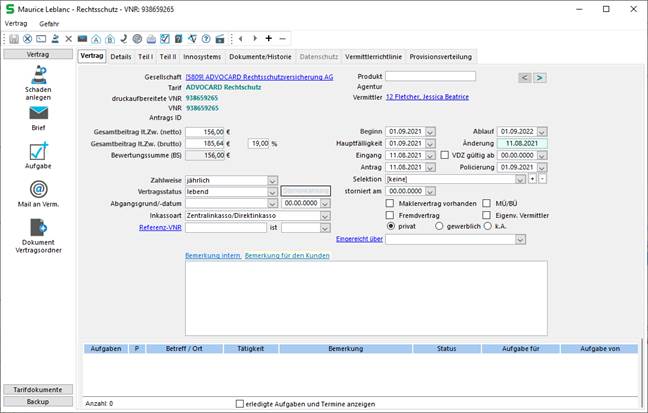Enable the Maklervertrag vorhanden checkbox
The image size is (648, 413).
coord(390,203)
